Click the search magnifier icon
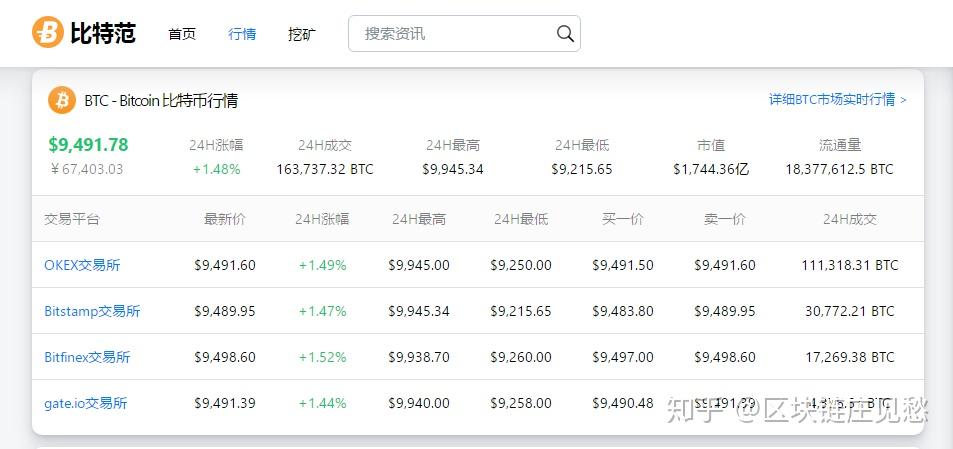 click(565, 33)
